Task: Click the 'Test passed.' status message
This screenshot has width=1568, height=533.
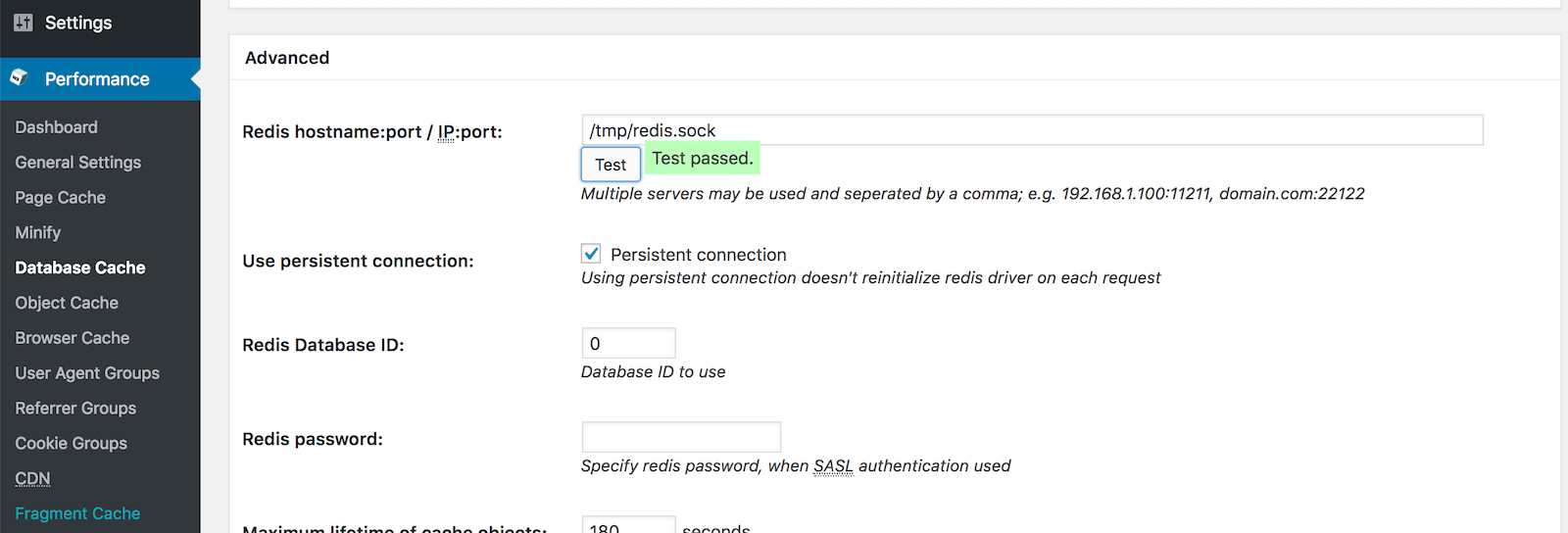Action: click(703, 159)
